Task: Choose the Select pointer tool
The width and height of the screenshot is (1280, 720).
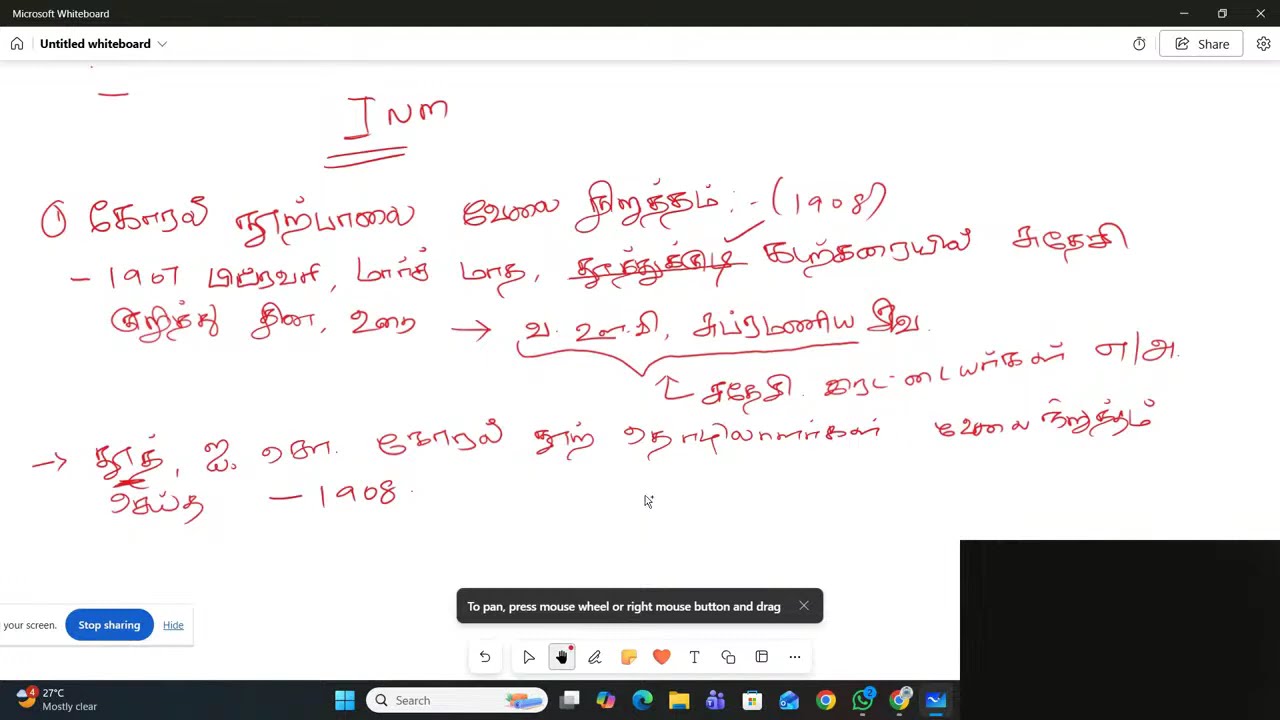Action: (529, 657)
